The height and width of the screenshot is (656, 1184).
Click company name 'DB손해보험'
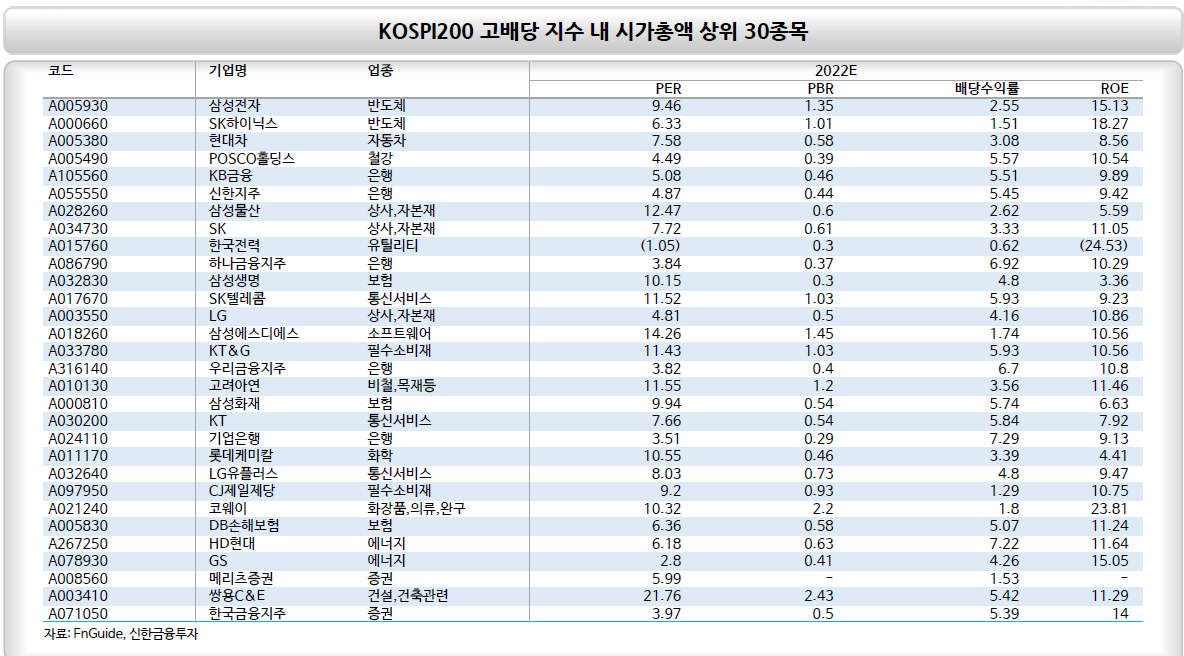pos(244,526)
